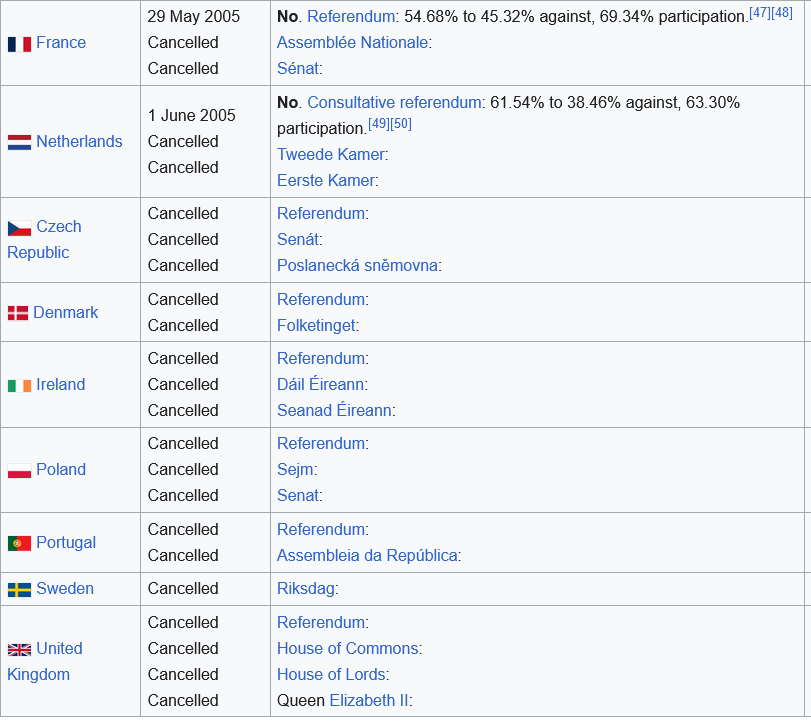
Task: Click the Netherlands flag icon
Action: (19, 143)
